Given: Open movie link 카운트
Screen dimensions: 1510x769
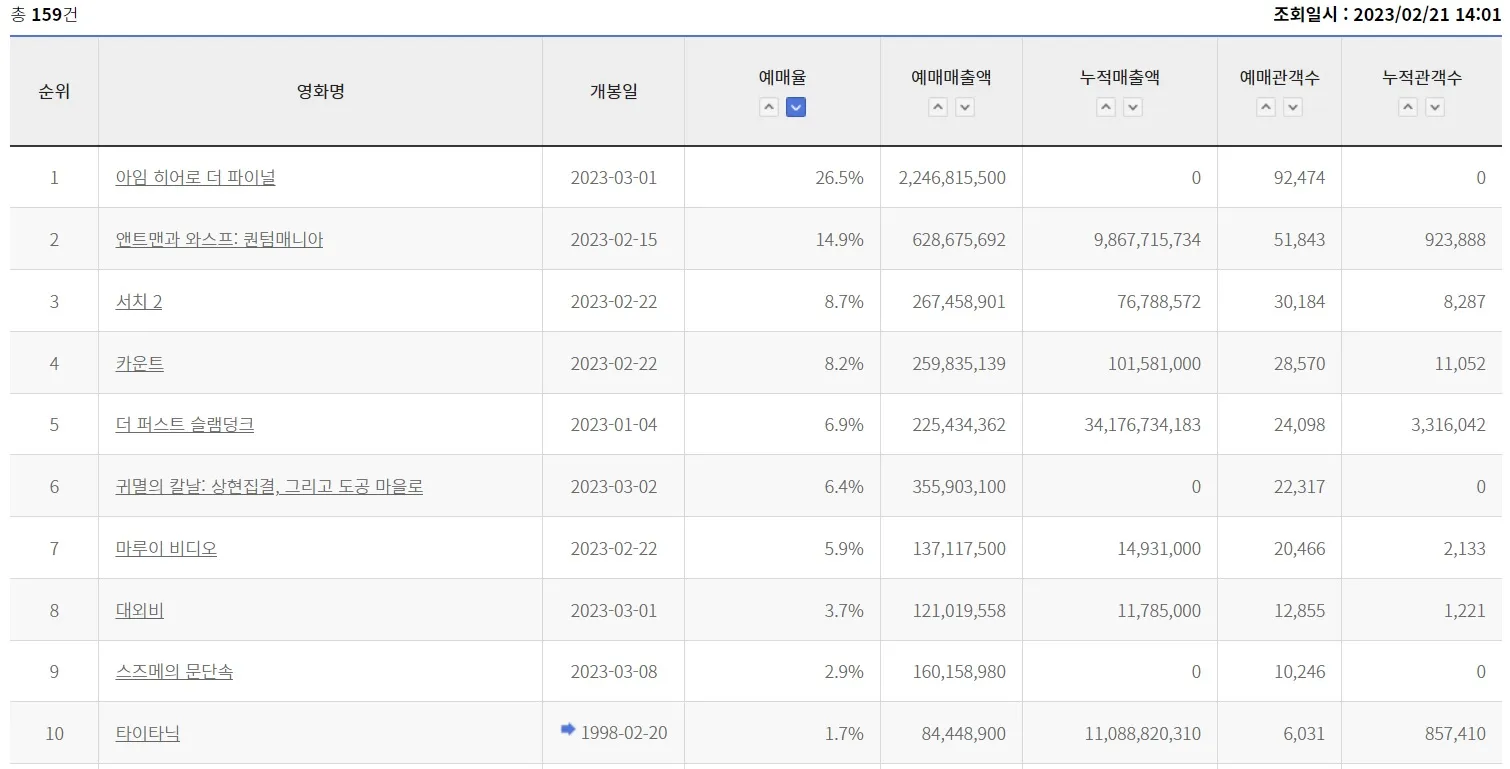Looking at the screenshot, I should 140,364.
